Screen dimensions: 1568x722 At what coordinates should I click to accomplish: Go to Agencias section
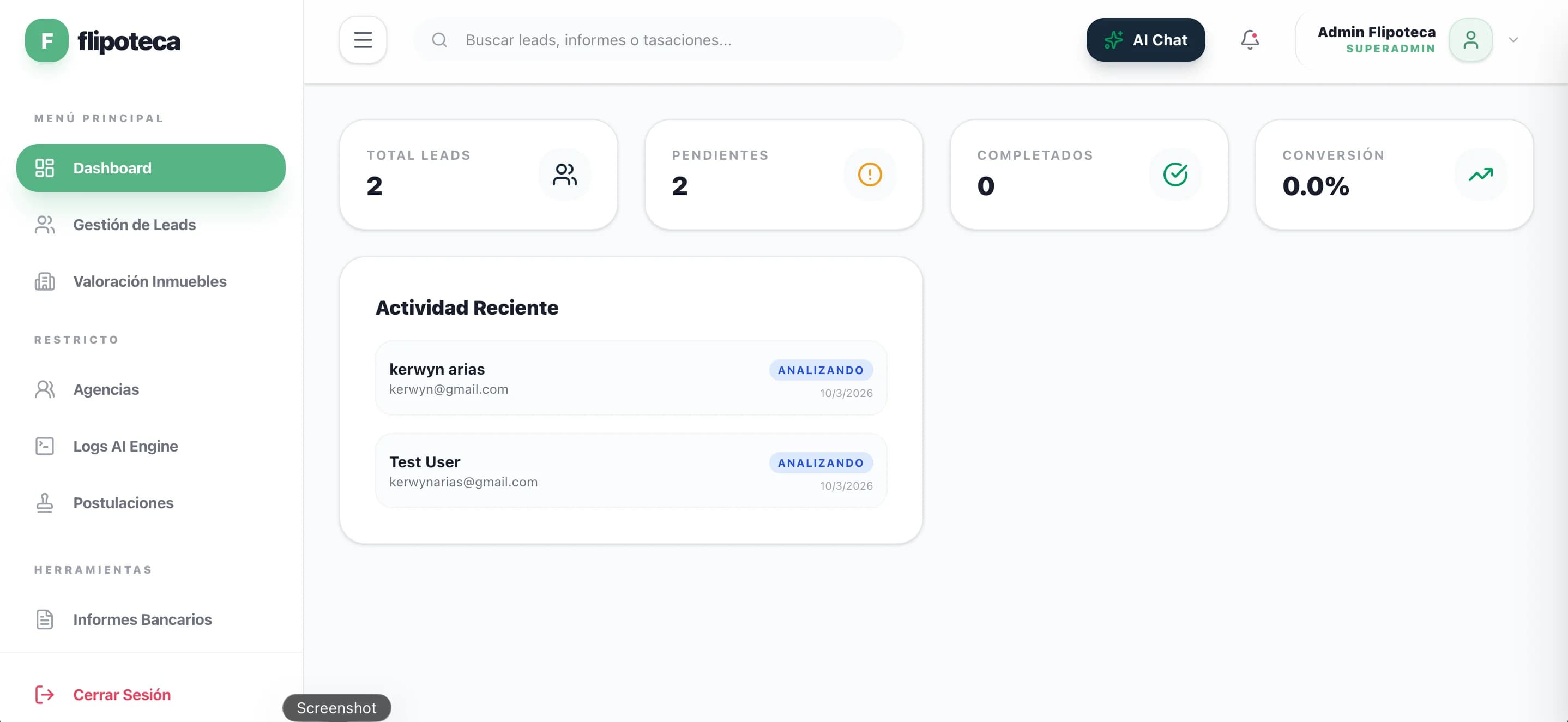[151, 389]
